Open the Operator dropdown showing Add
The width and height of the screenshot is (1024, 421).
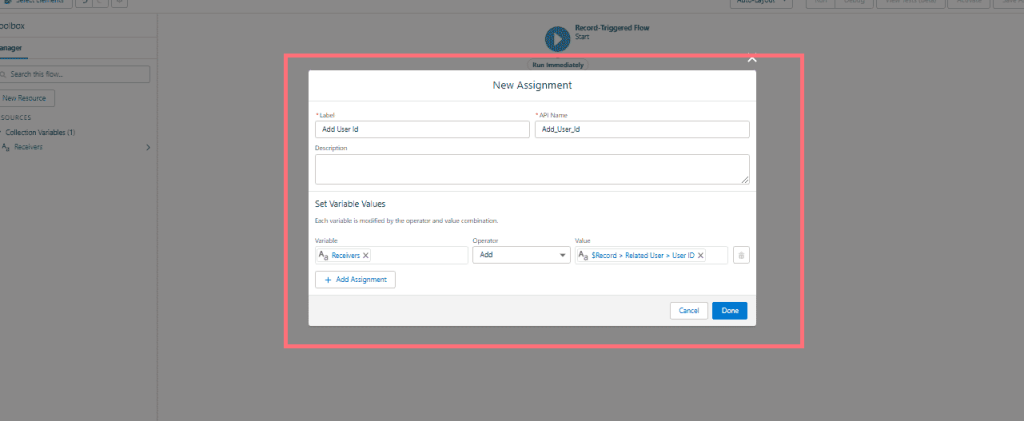pyautogui.click(x=520, y=255)
